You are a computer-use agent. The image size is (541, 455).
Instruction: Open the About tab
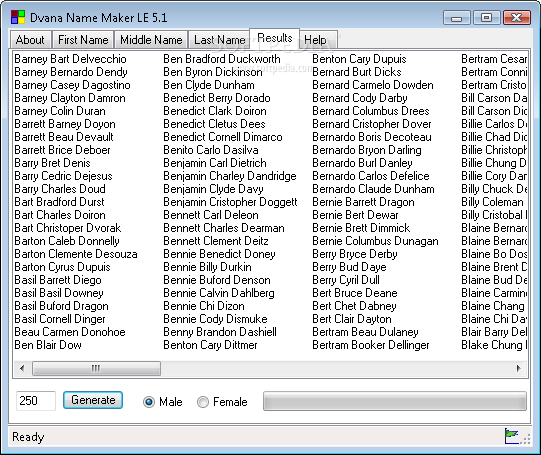coord(30,40)
